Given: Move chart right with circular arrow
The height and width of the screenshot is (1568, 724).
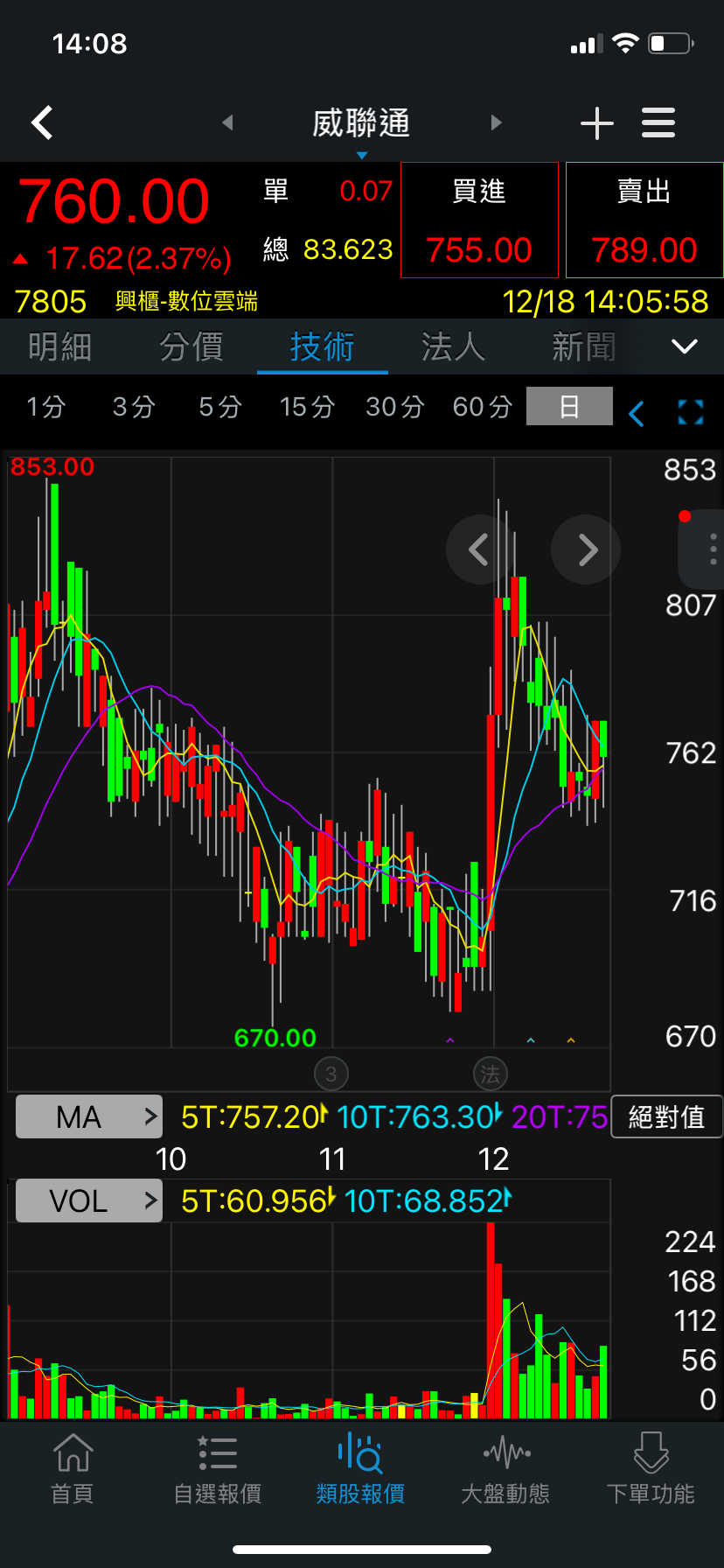Looking at the screenshot, I should [586, 549].
